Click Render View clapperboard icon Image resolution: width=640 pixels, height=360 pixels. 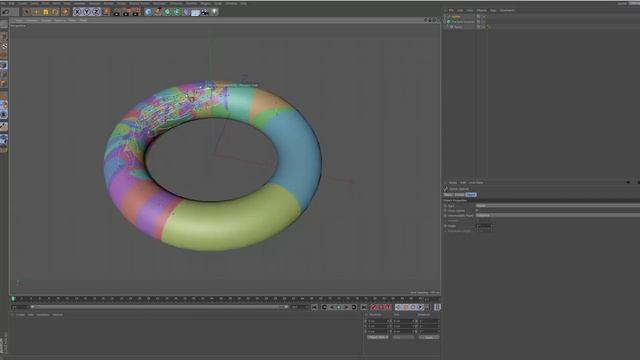point(116,12)
